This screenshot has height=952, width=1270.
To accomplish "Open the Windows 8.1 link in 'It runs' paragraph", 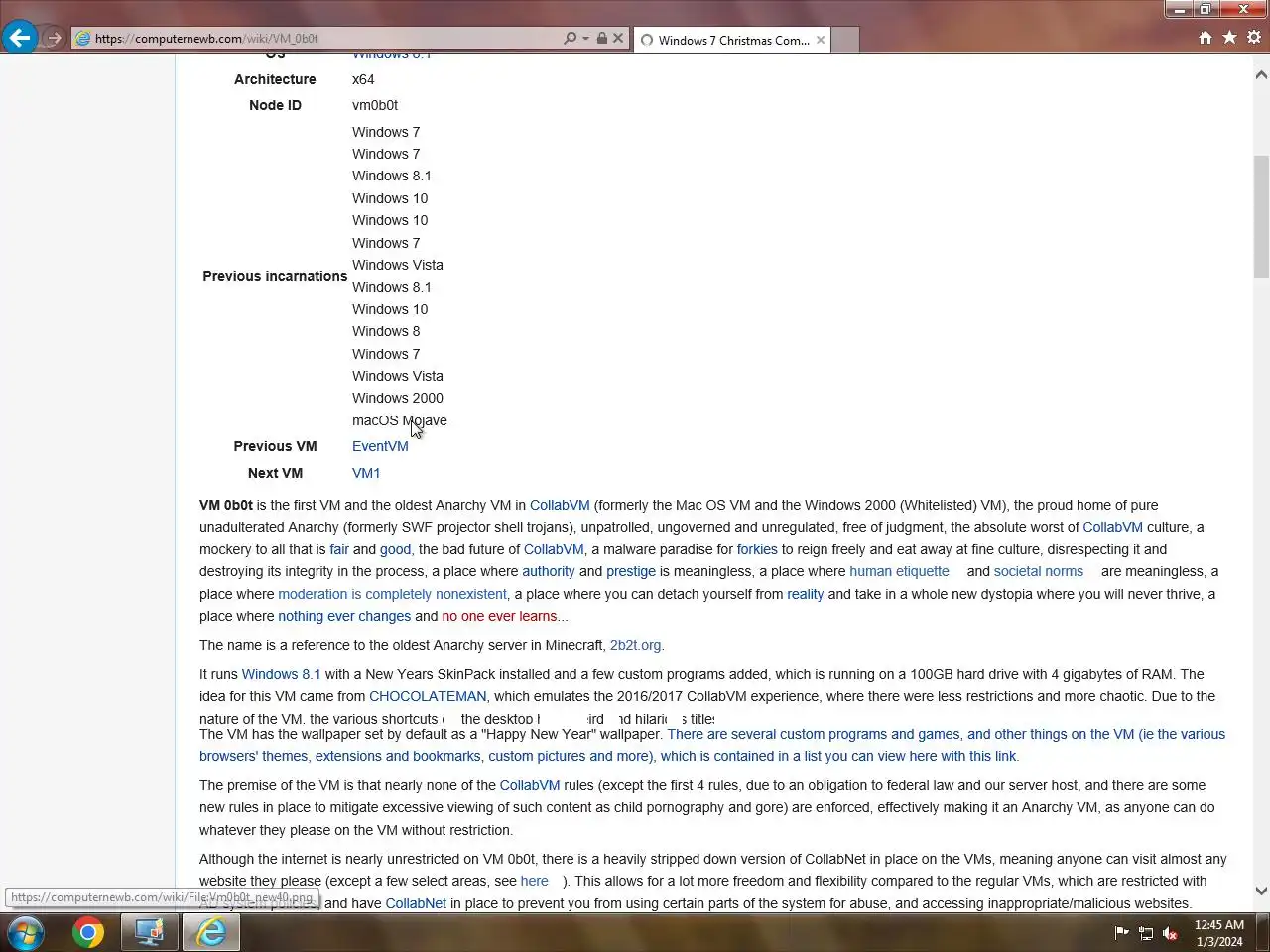I will (282, 674).
